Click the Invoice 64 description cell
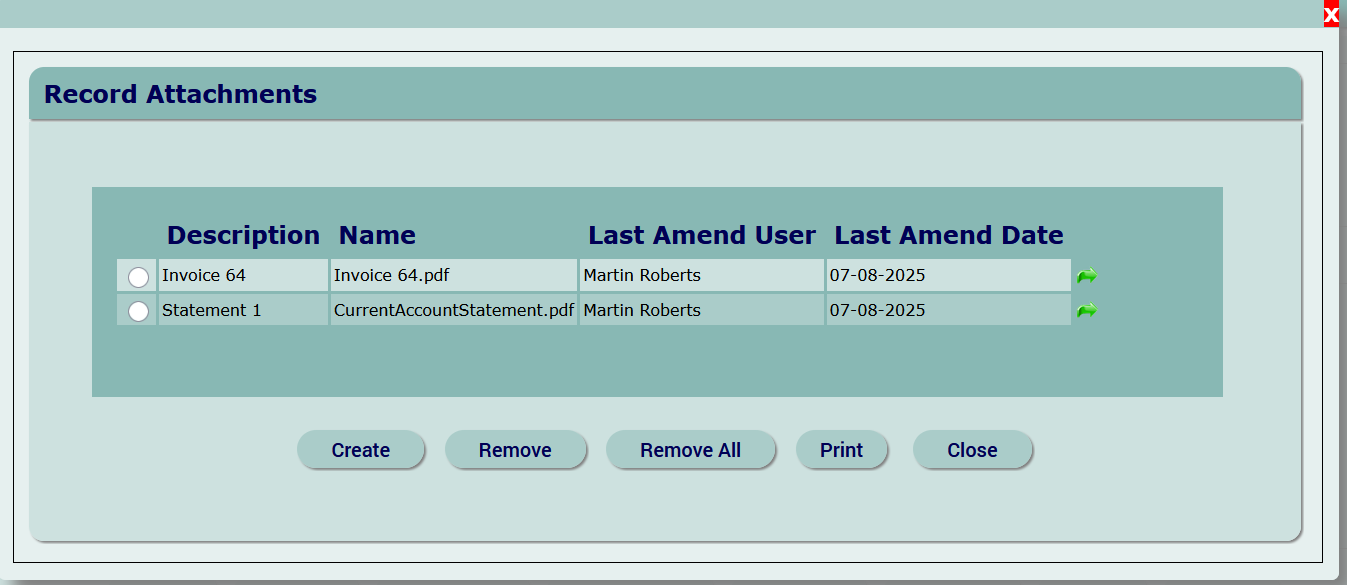 (204, 276)
